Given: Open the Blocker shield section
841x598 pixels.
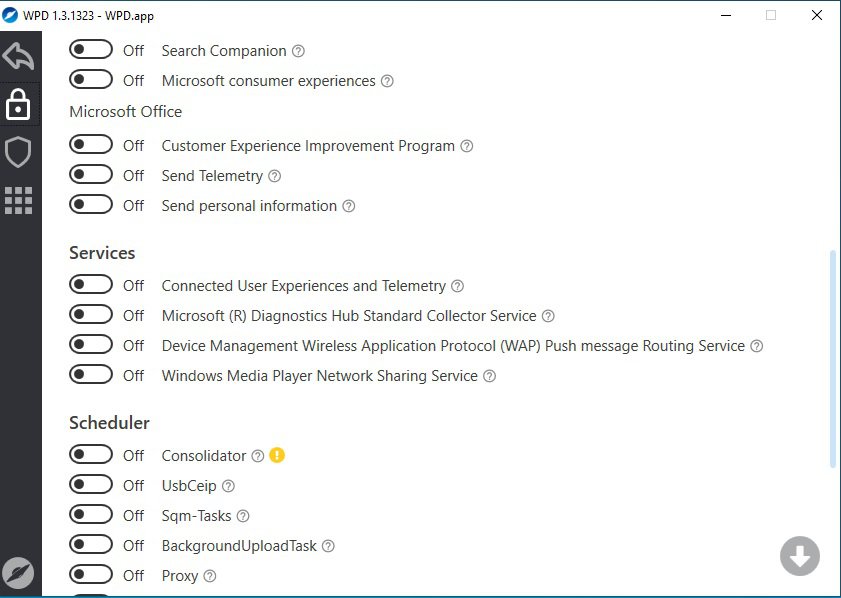Looking at the screenshot, I should pyautogui.click(x=19, y=152).
